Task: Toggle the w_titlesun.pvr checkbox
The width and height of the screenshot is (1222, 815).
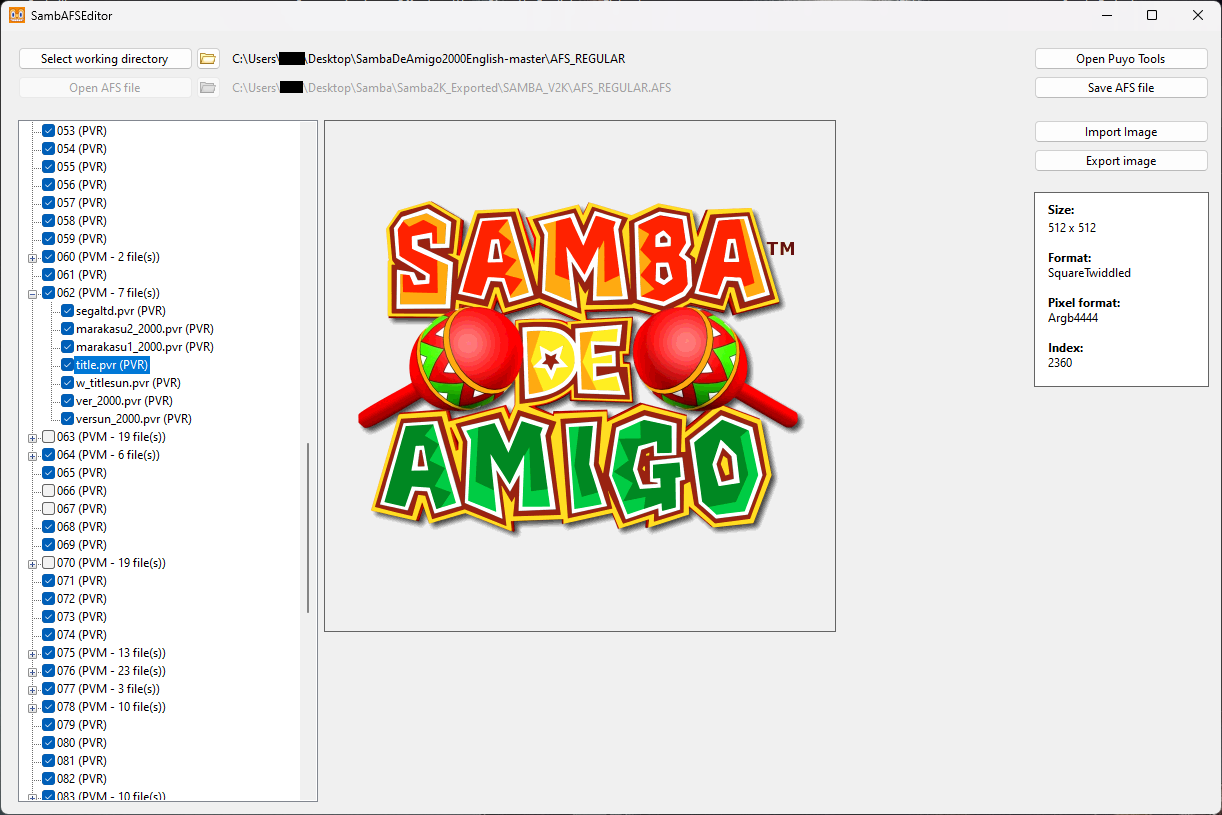Action: click(x=67, y=383)
